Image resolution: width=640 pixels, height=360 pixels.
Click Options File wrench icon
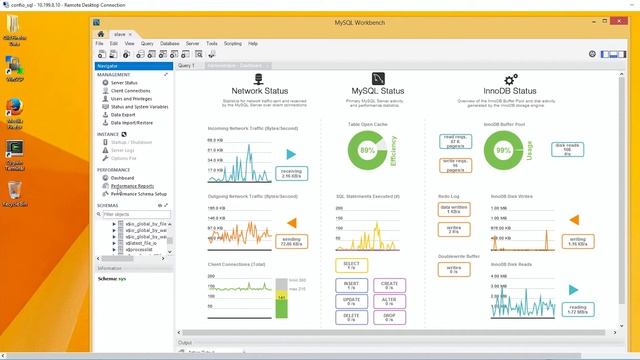coord(105,158)
